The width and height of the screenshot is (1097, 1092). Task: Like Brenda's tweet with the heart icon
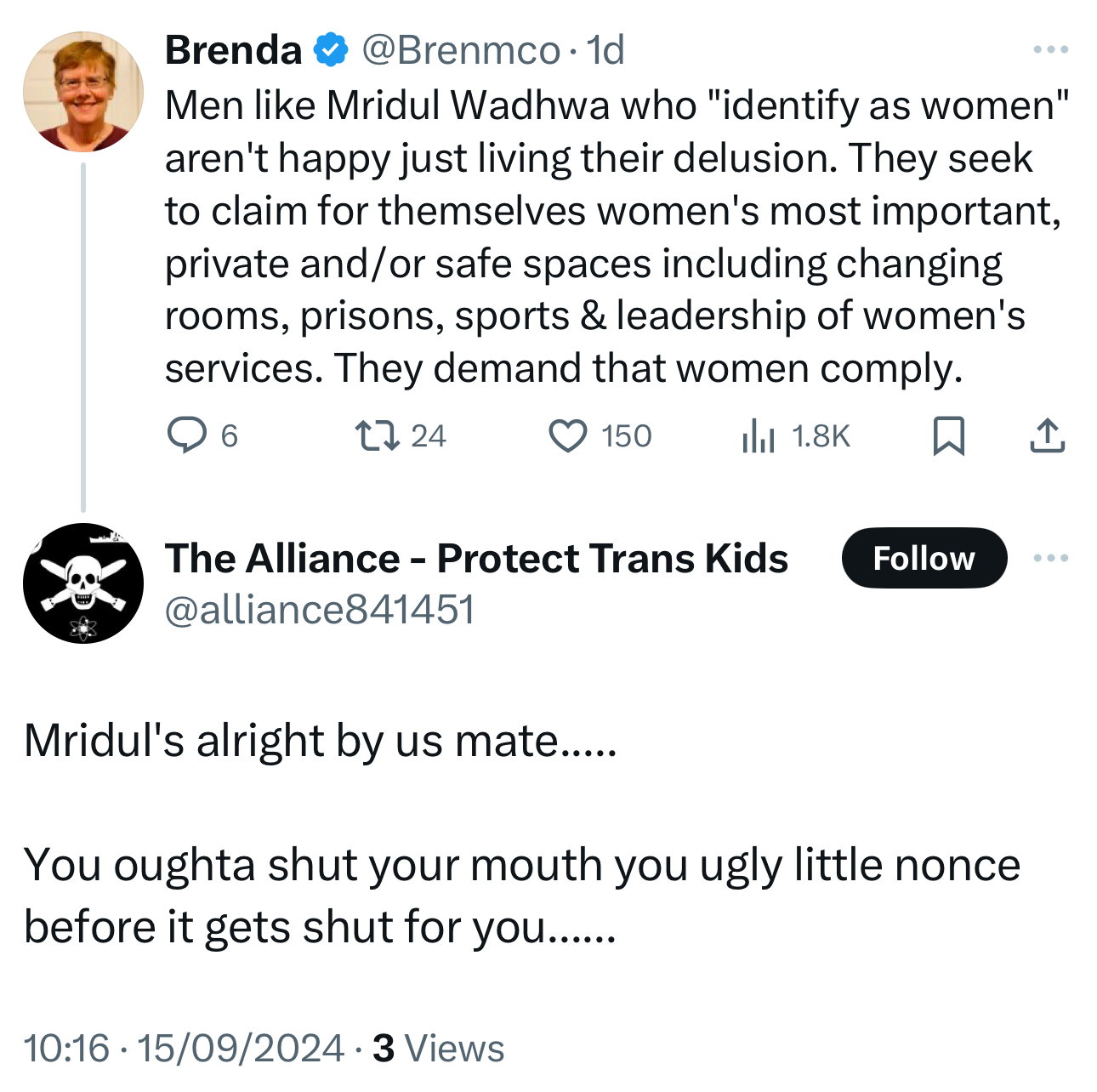[567, 435]
